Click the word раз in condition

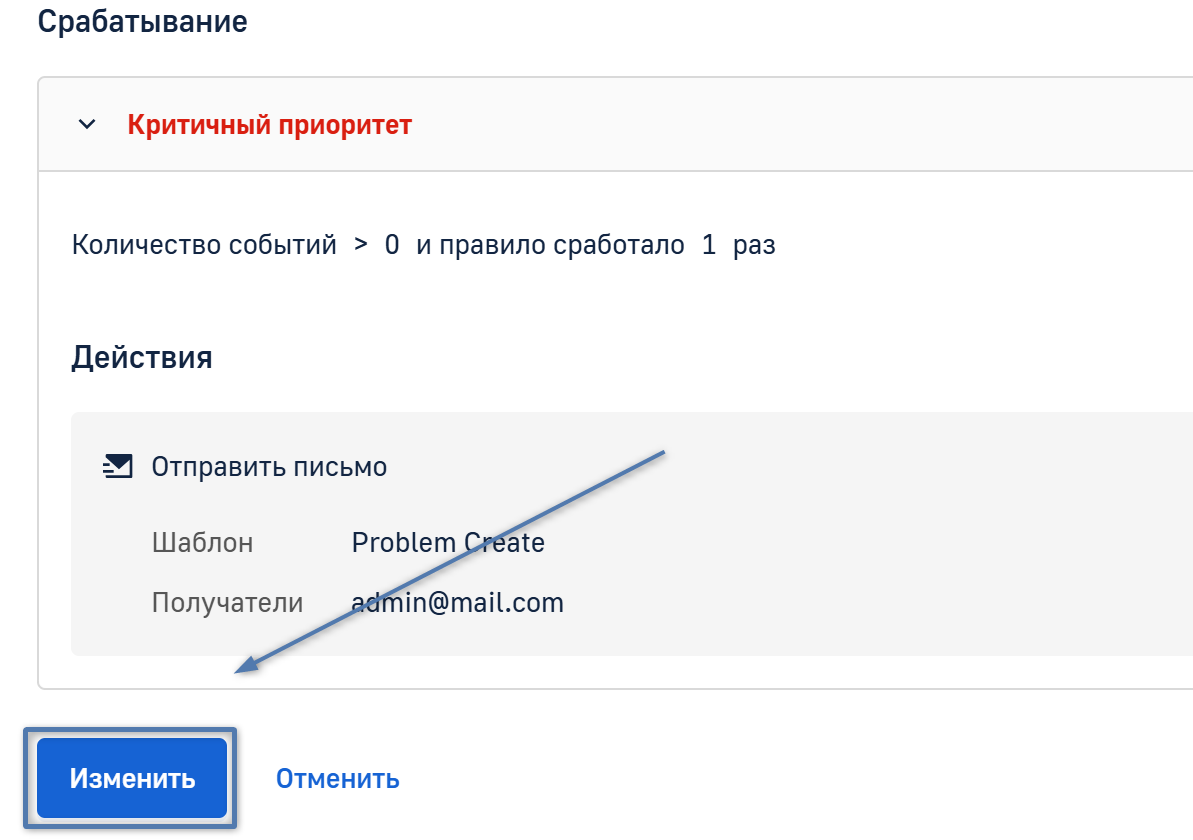(x=755, y=245)
